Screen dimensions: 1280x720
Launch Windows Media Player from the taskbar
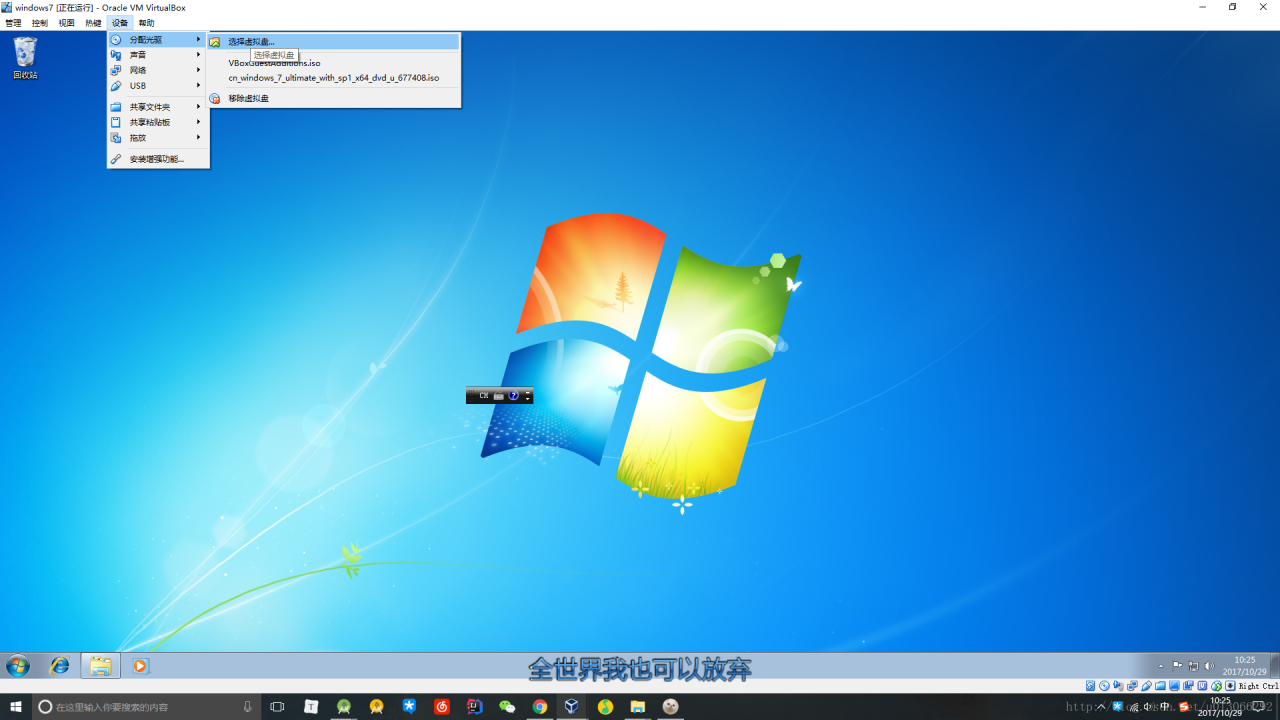click(x=140, y=666)
